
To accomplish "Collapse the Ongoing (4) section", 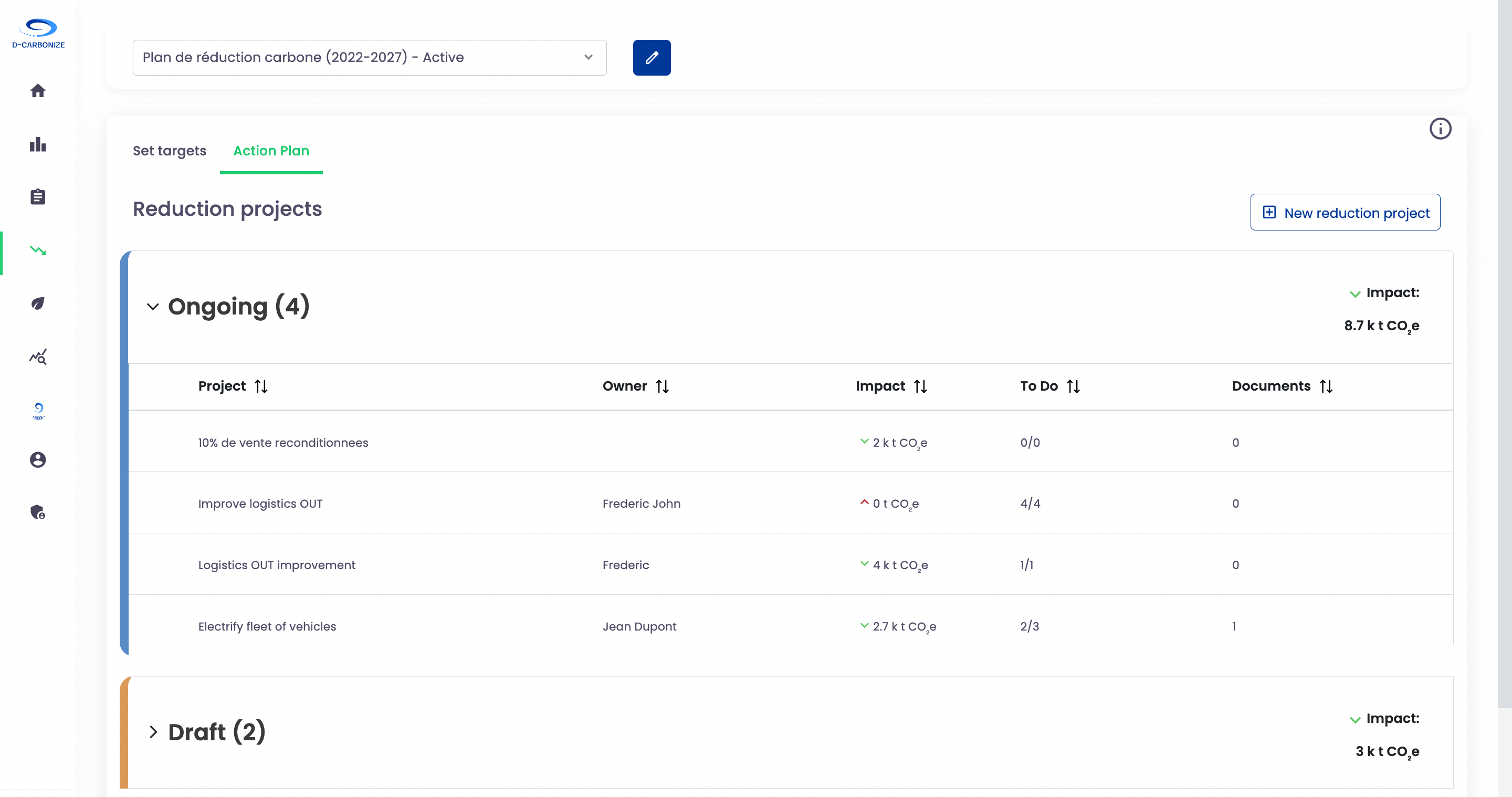I will (153, 307).
